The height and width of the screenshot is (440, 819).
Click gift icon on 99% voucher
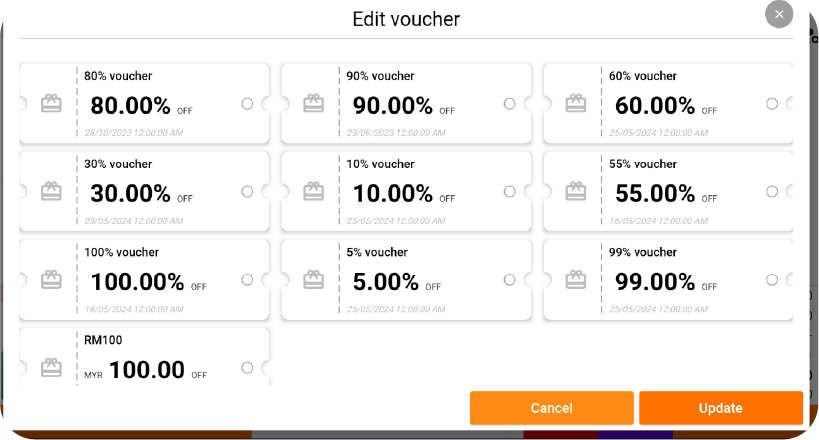[x=575, y=280]
